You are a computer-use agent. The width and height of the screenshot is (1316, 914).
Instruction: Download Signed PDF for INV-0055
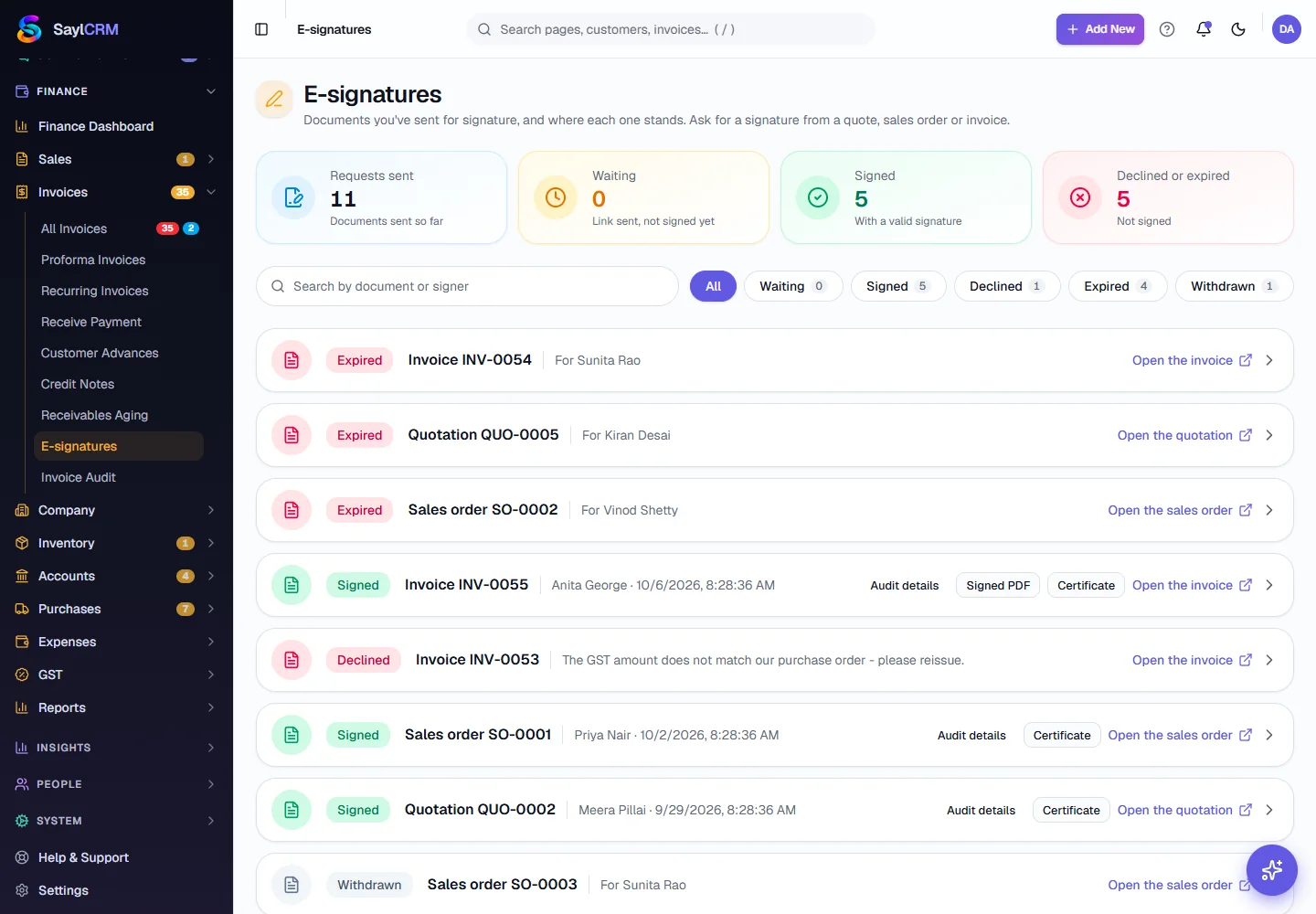998,585
